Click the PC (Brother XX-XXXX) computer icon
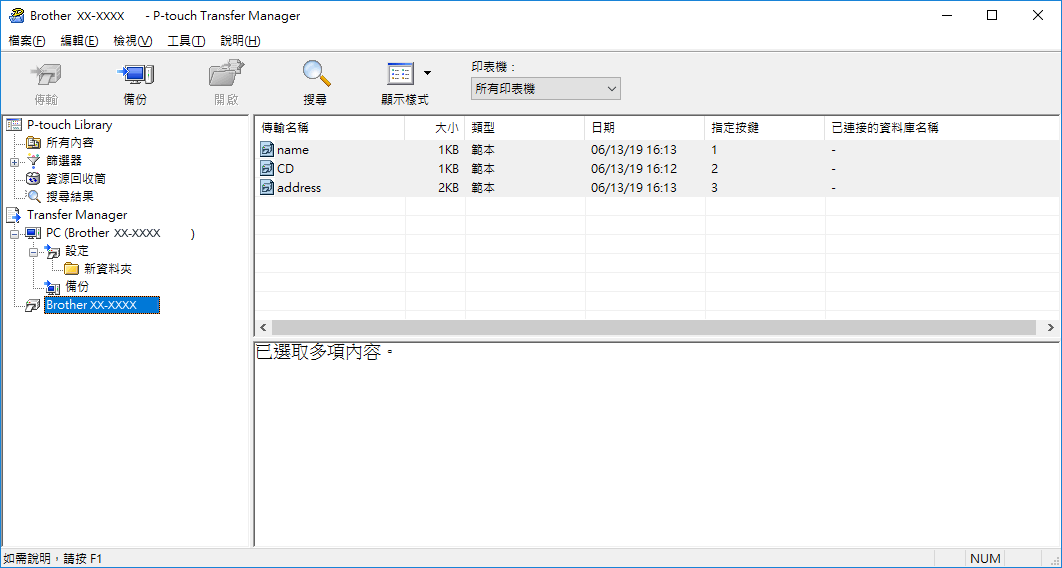Image resolution: width=1062 pixels, height=568 pixels. point(33,233)
